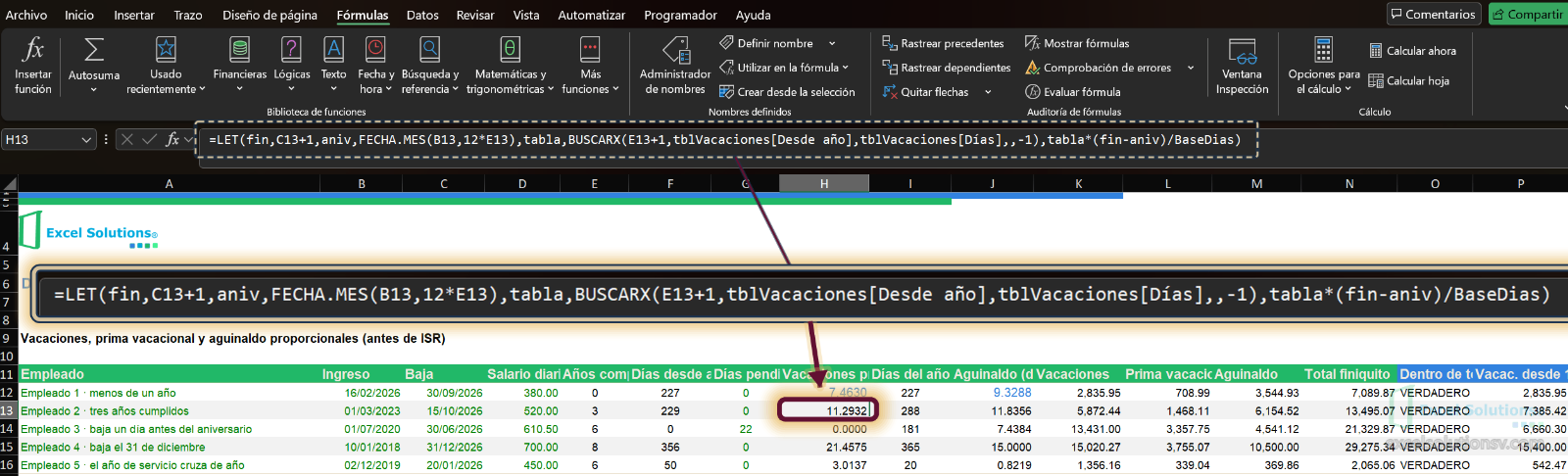Switch to Inicio tab
Viewport: 1568px width, 476px height.
(x=79, y=15)
